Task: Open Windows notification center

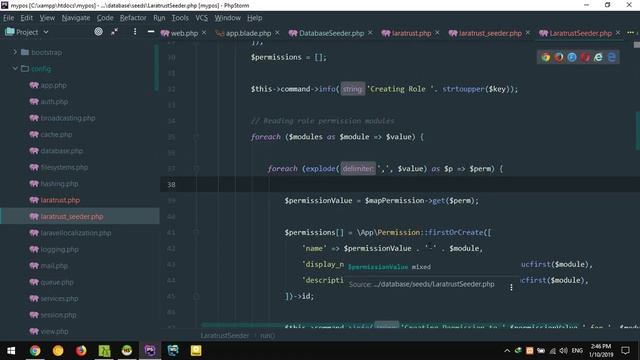Action: [625, 351]
